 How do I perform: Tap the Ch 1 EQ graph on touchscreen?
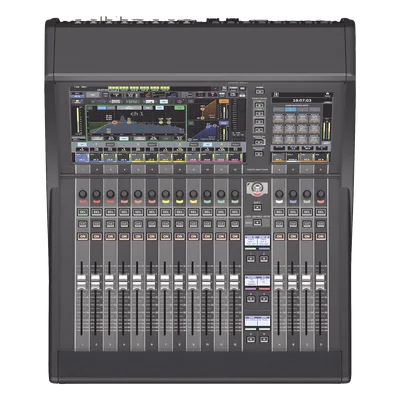pos(136,124)
